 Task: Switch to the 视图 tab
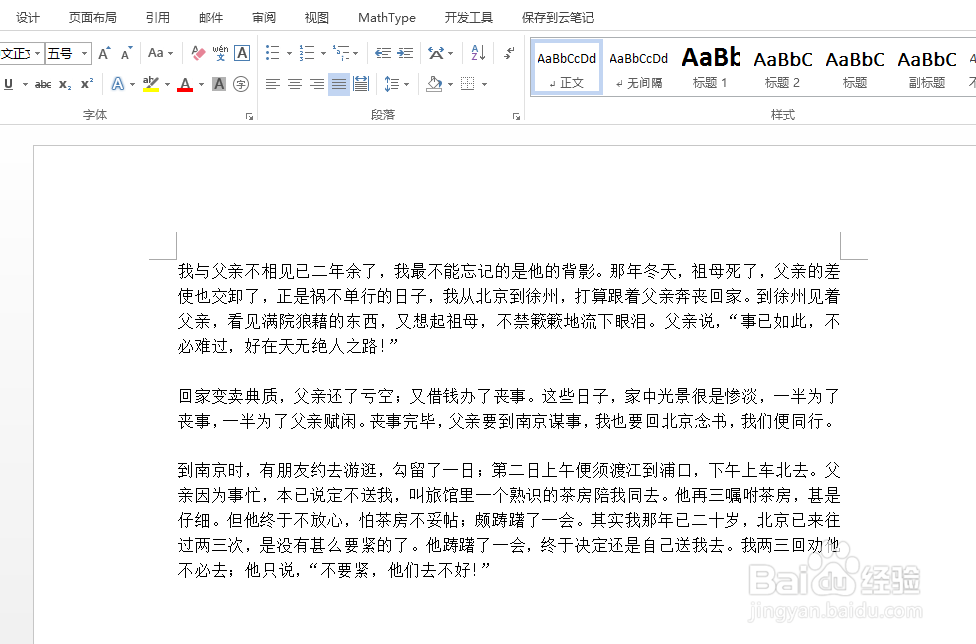316,17
